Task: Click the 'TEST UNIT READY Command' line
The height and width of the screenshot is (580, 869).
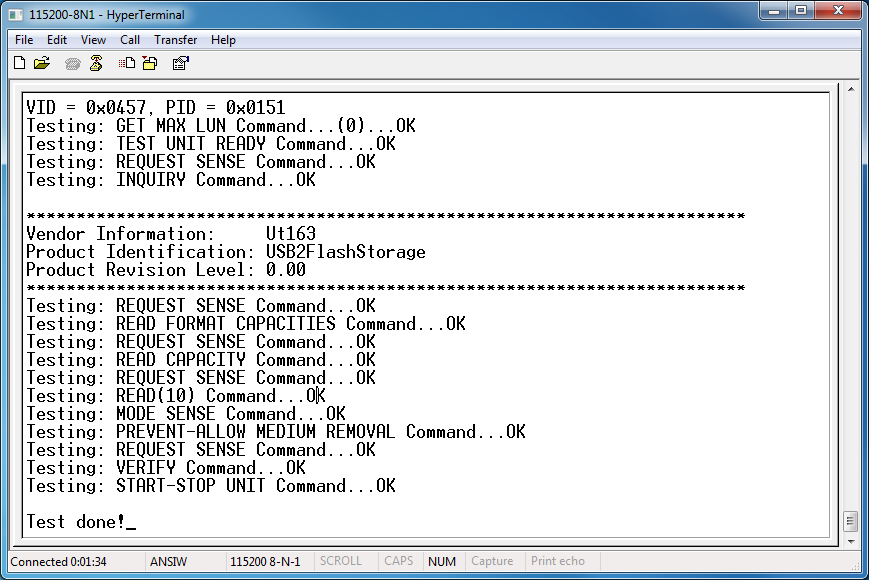Action: pyautogui.click(x=211, y=144)
